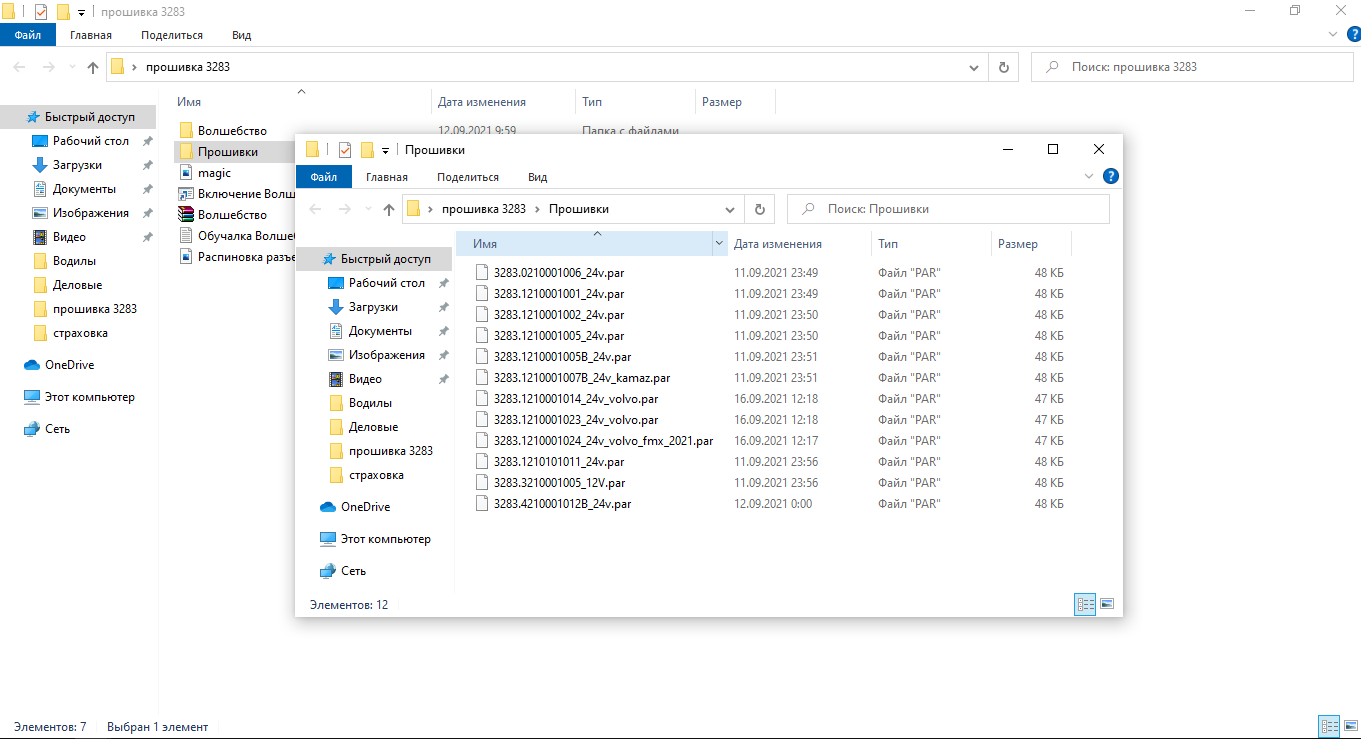Switch to Вид tab in Прошивки window
The height and width of the screenshot is (739, 1361).
(537, 177)
